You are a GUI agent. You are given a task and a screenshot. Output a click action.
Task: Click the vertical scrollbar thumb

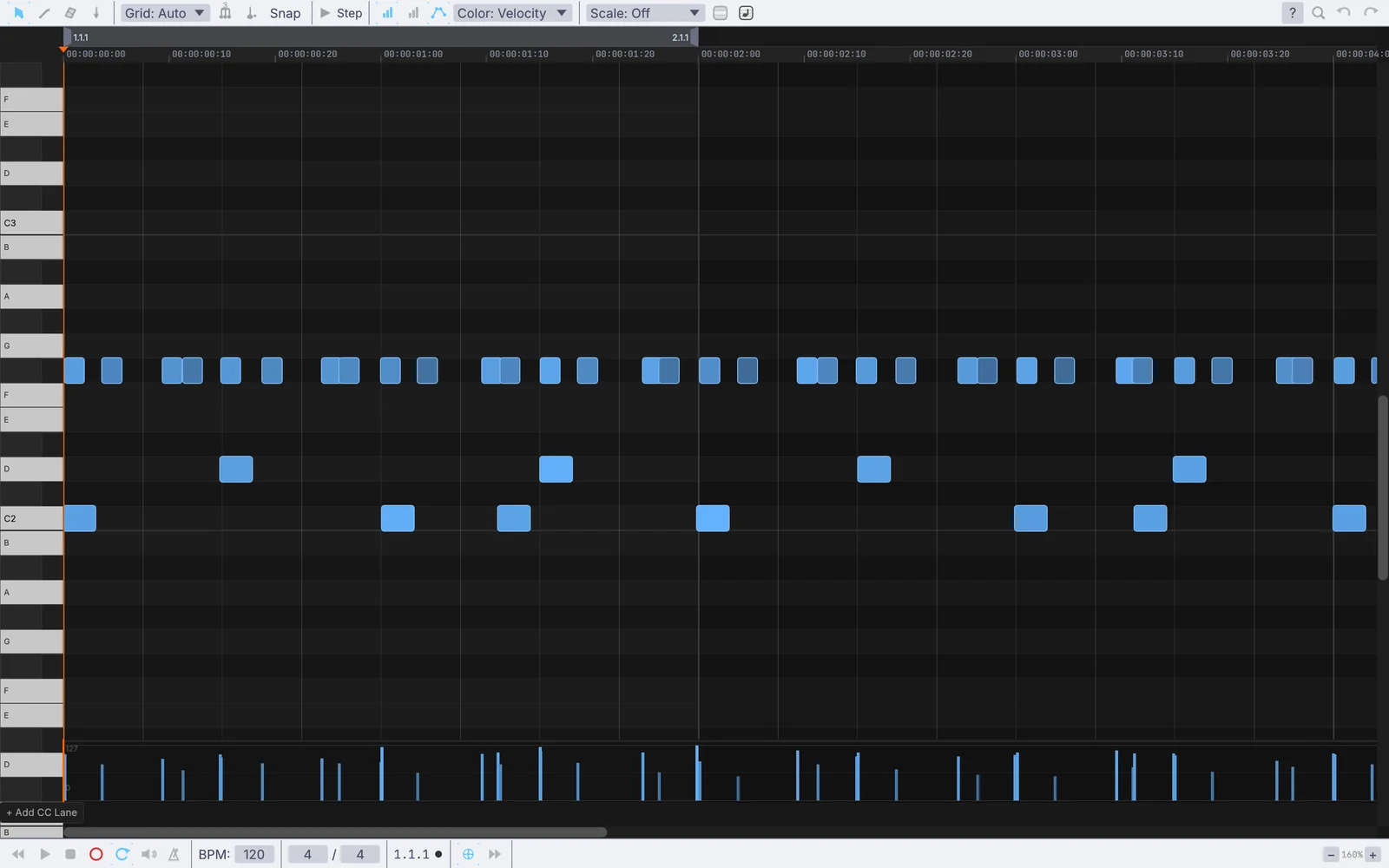(x=1383, y=488)
